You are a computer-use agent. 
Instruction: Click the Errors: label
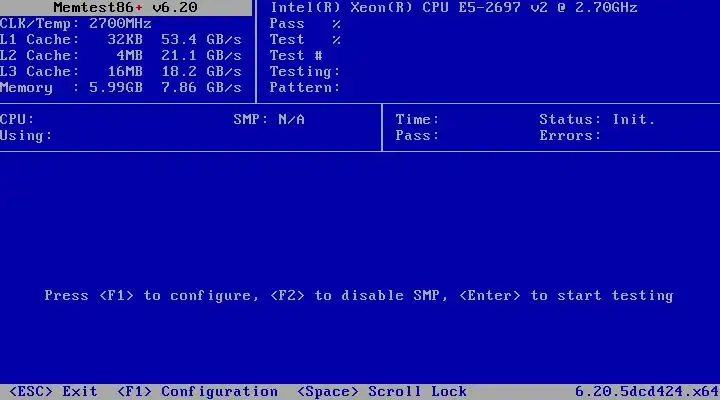[x=570, y=135]
